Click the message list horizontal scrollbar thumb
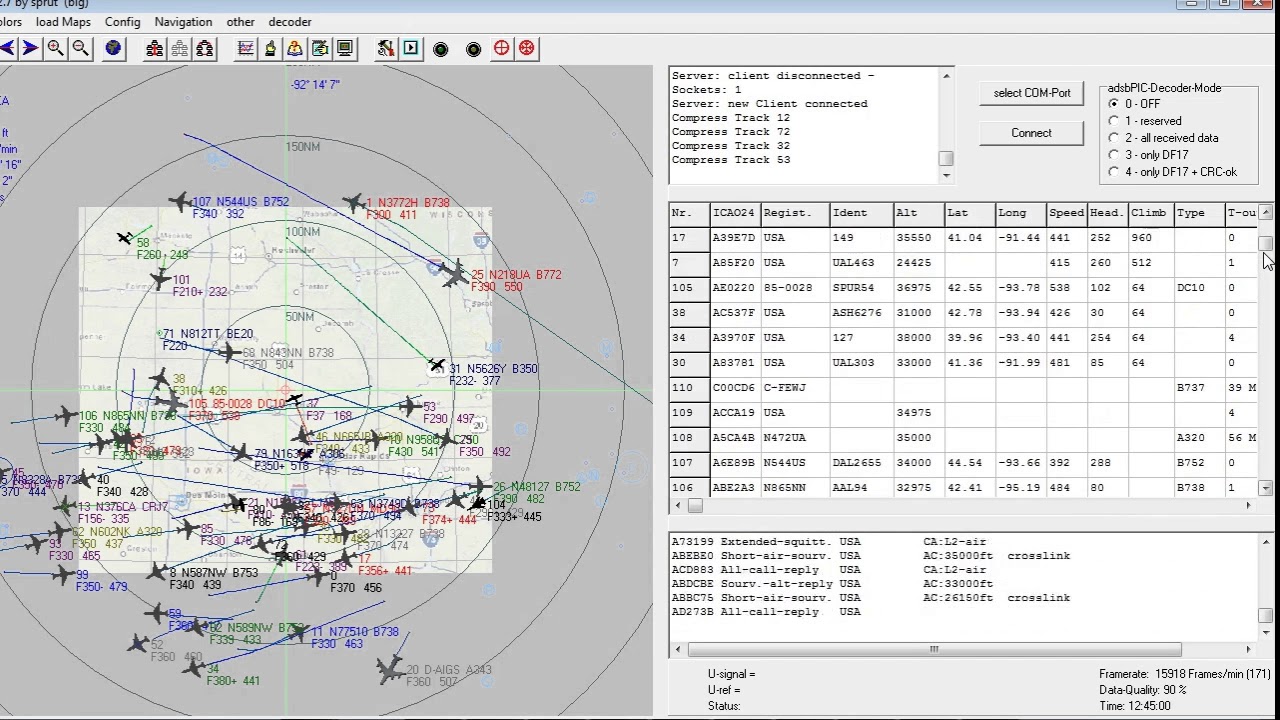Viewport: 1280px width, 720px height. click(934, 650)
